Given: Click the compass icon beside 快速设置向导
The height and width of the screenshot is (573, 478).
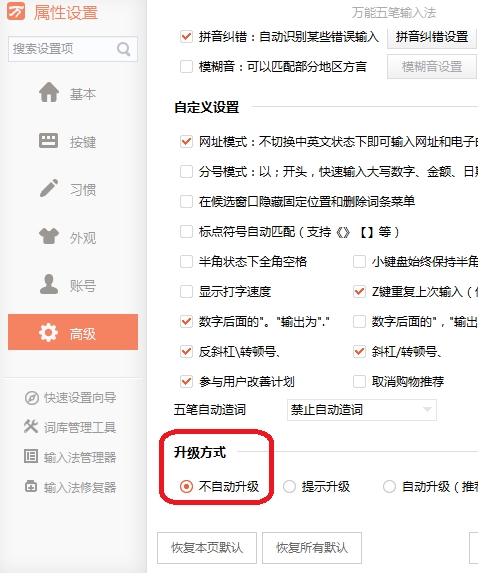Looking at the screenshot, I should click(31, 398).
